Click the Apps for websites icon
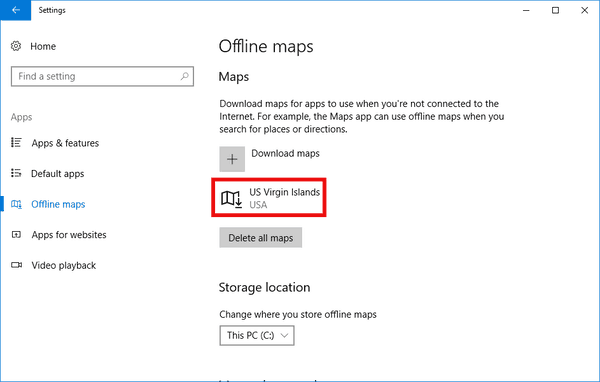This screenshot has width=600, height=382. coord(16,235)
